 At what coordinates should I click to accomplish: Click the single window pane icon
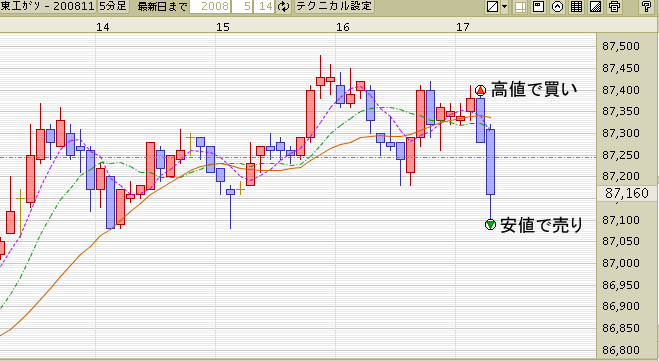click(x=538, y=7)
